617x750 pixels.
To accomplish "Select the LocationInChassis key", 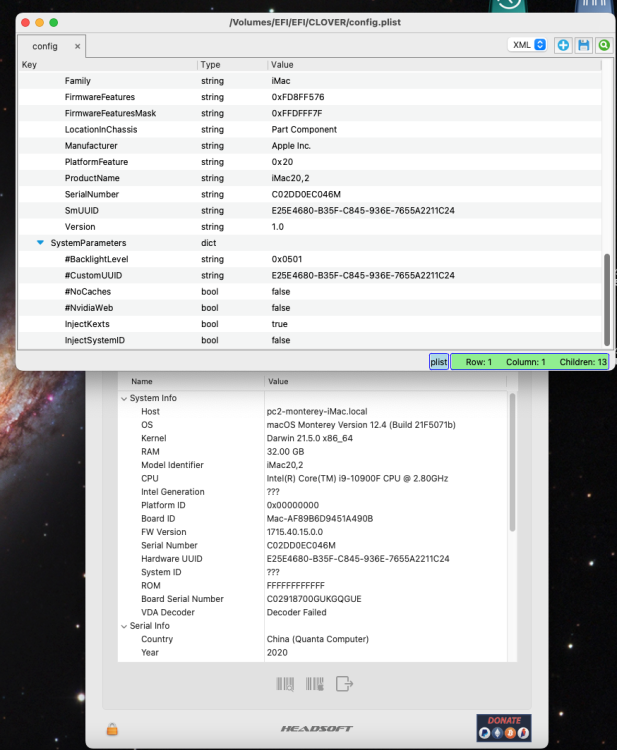I will pos(101,130).
